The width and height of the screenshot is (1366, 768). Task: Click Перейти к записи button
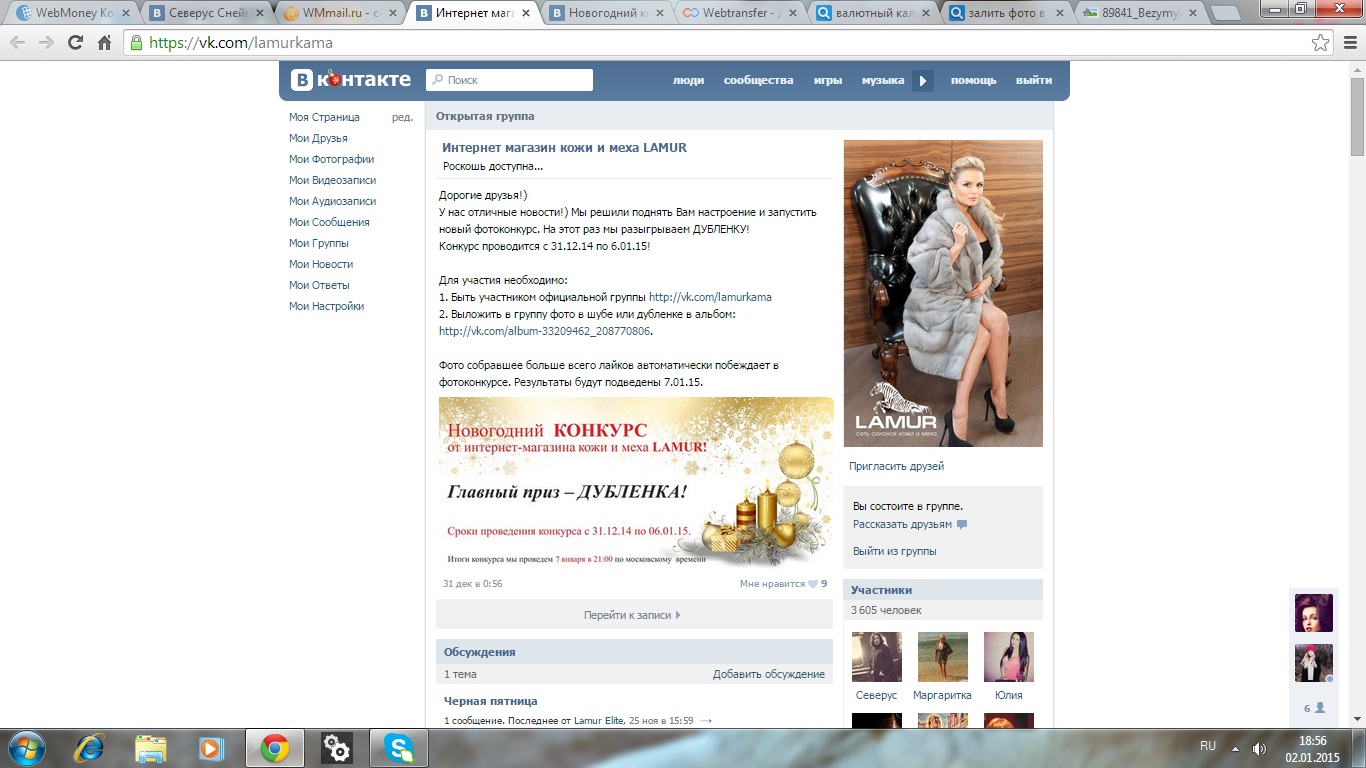[x=634, y=615]
